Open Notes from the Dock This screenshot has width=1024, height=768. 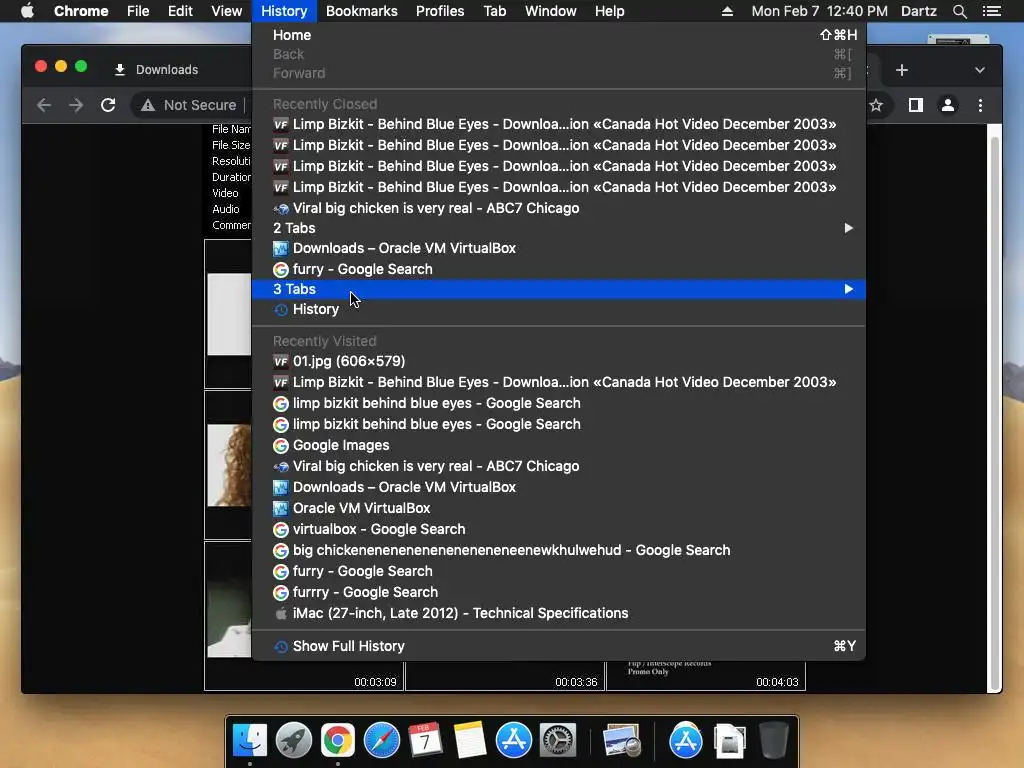[470, 740]
